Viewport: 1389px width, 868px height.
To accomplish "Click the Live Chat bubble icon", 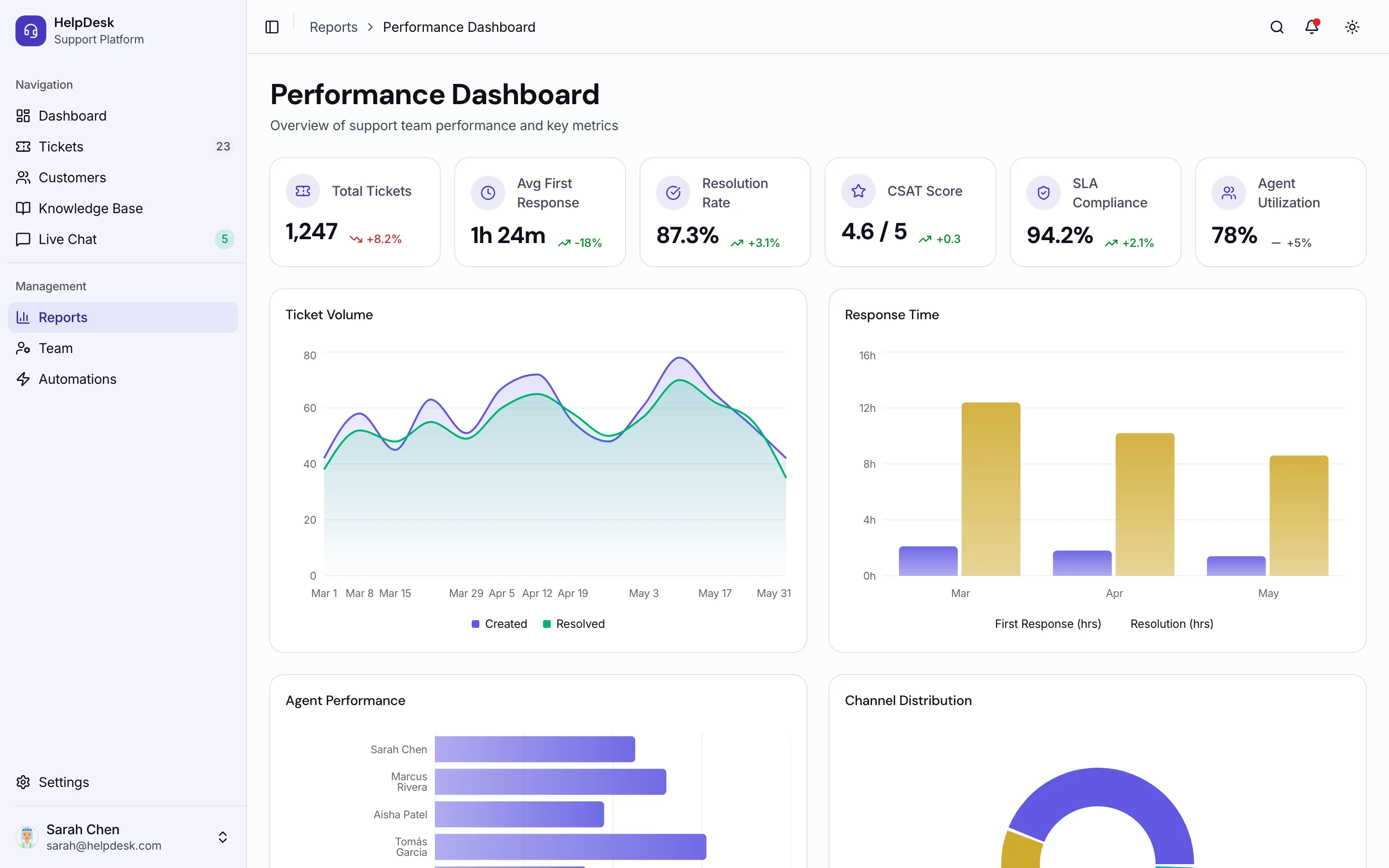I will pos(23,239).
